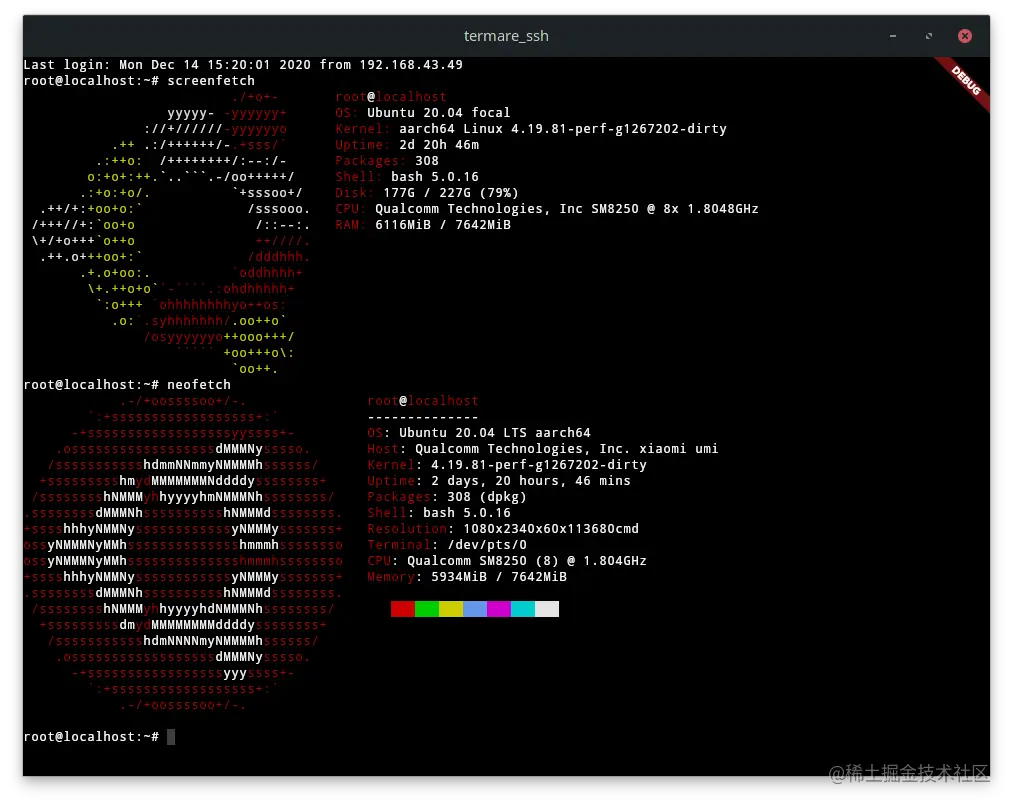
Task: Click the final 'root@localhost:~#' prompt
Action: [91, 737]
